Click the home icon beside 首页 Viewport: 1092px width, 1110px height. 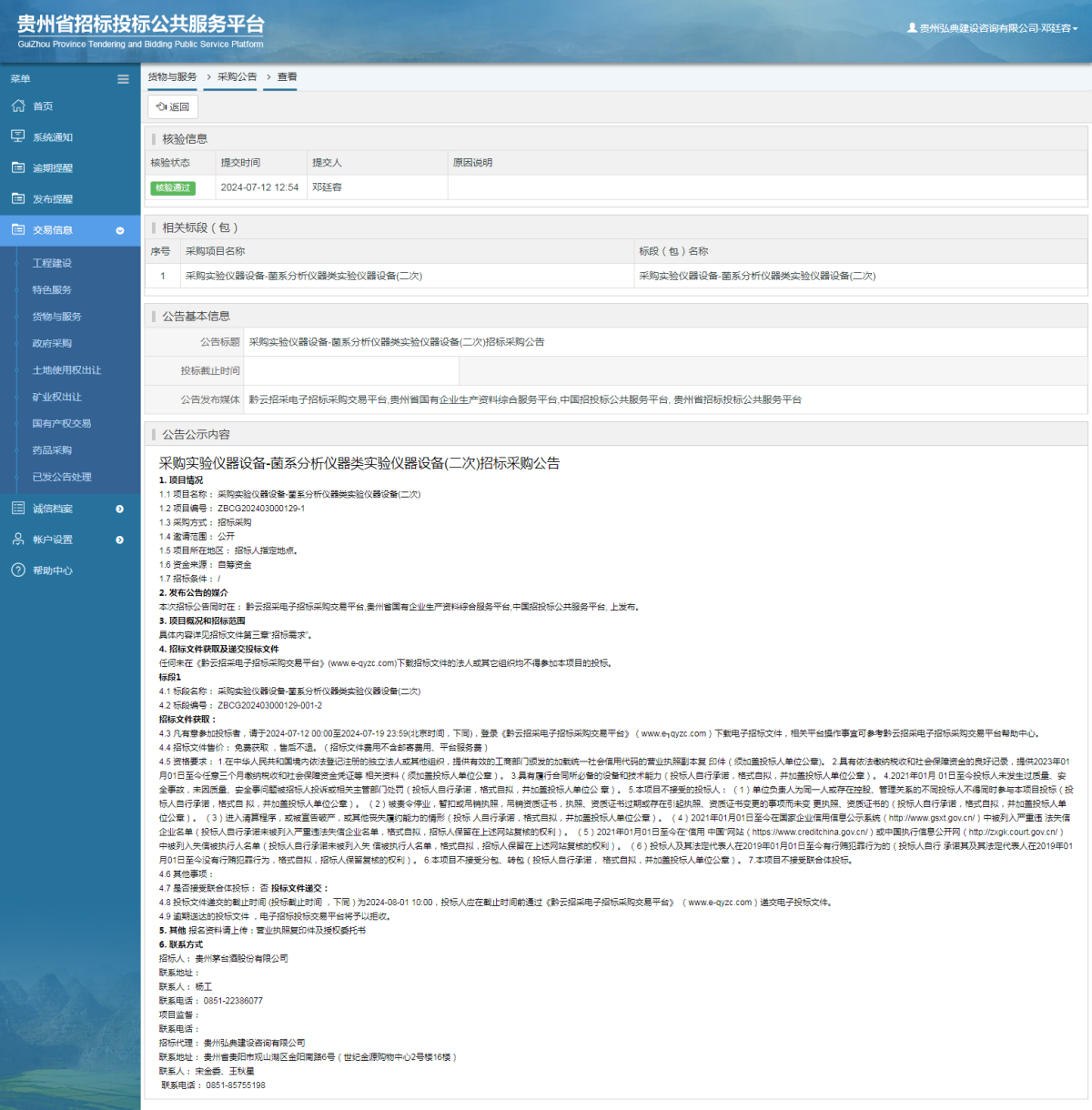[18, 106]
